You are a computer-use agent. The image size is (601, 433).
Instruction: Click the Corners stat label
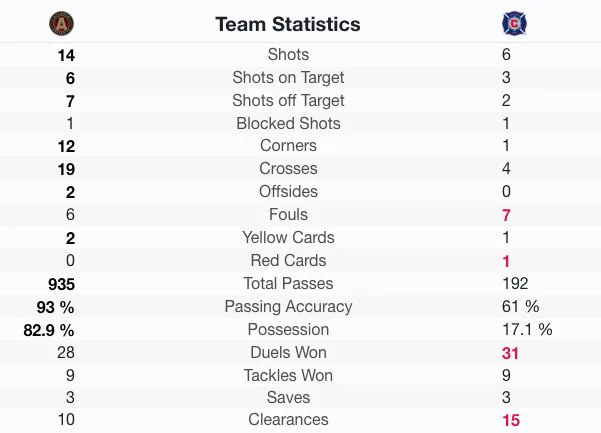click(288, 146)
